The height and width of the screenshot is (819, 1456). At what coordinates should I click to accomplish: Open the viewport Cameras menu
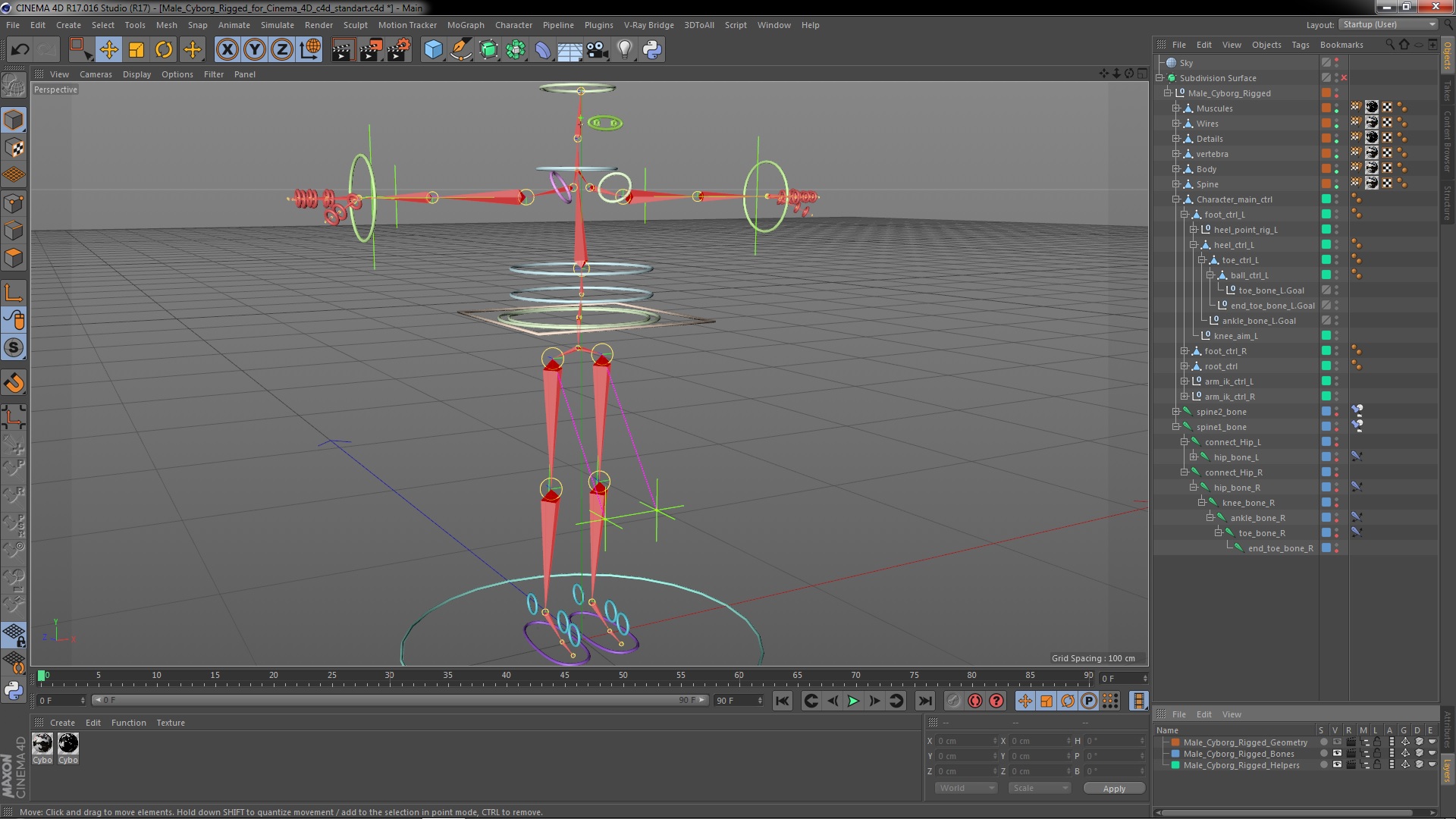coord(96,74)
